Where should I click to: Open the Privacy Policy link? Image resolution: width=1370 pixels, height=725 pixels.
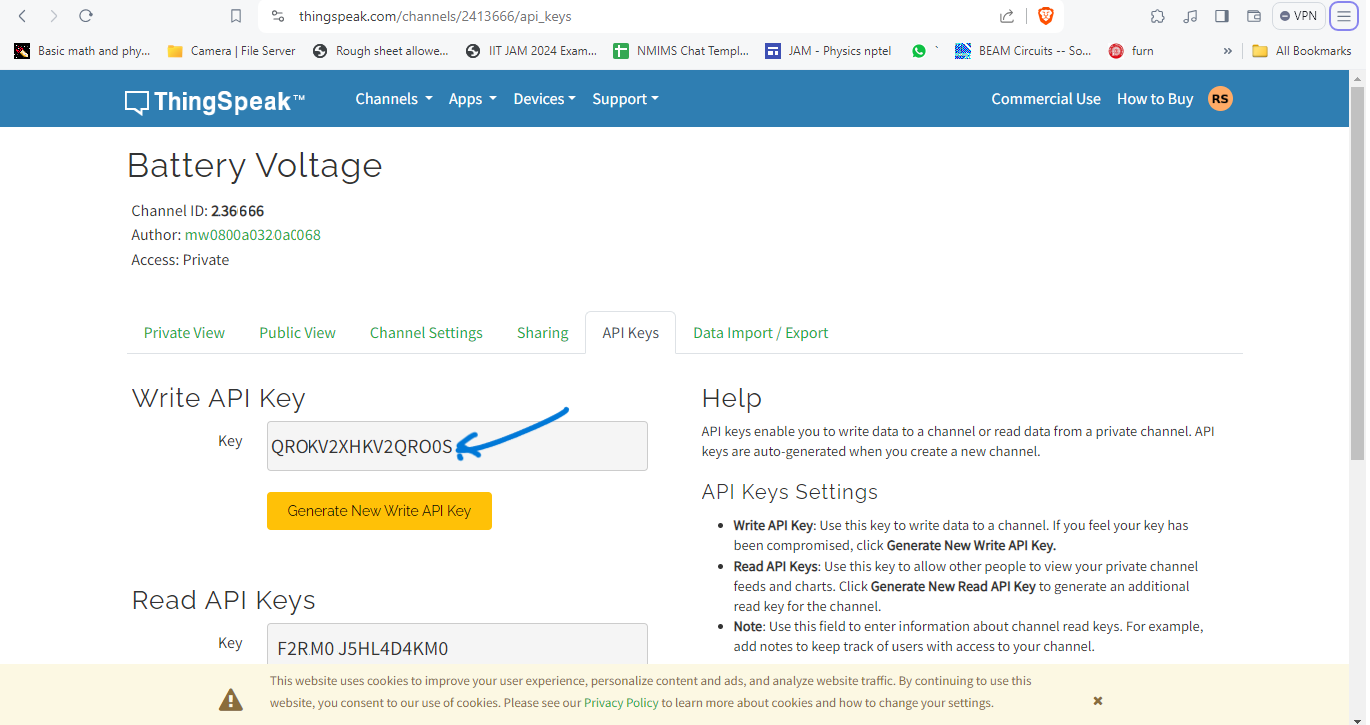click(x=620, y=703)
